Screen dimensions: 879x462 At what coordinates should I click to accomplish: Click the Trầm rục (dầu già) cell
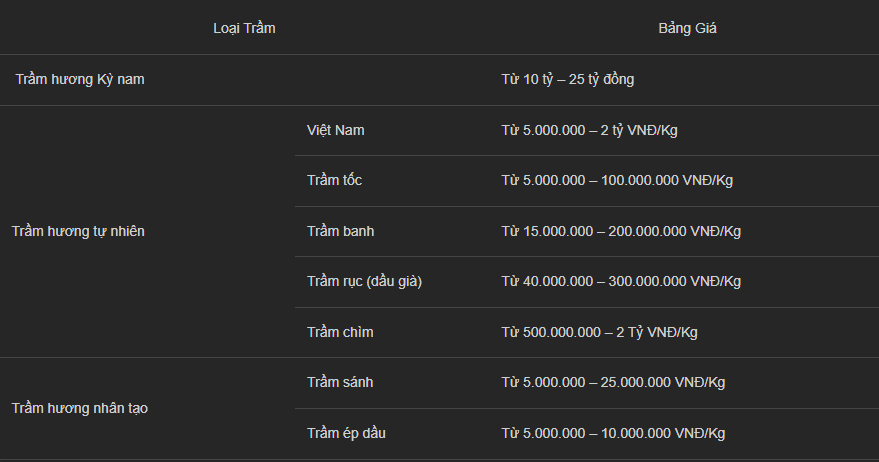click(364, 281)
